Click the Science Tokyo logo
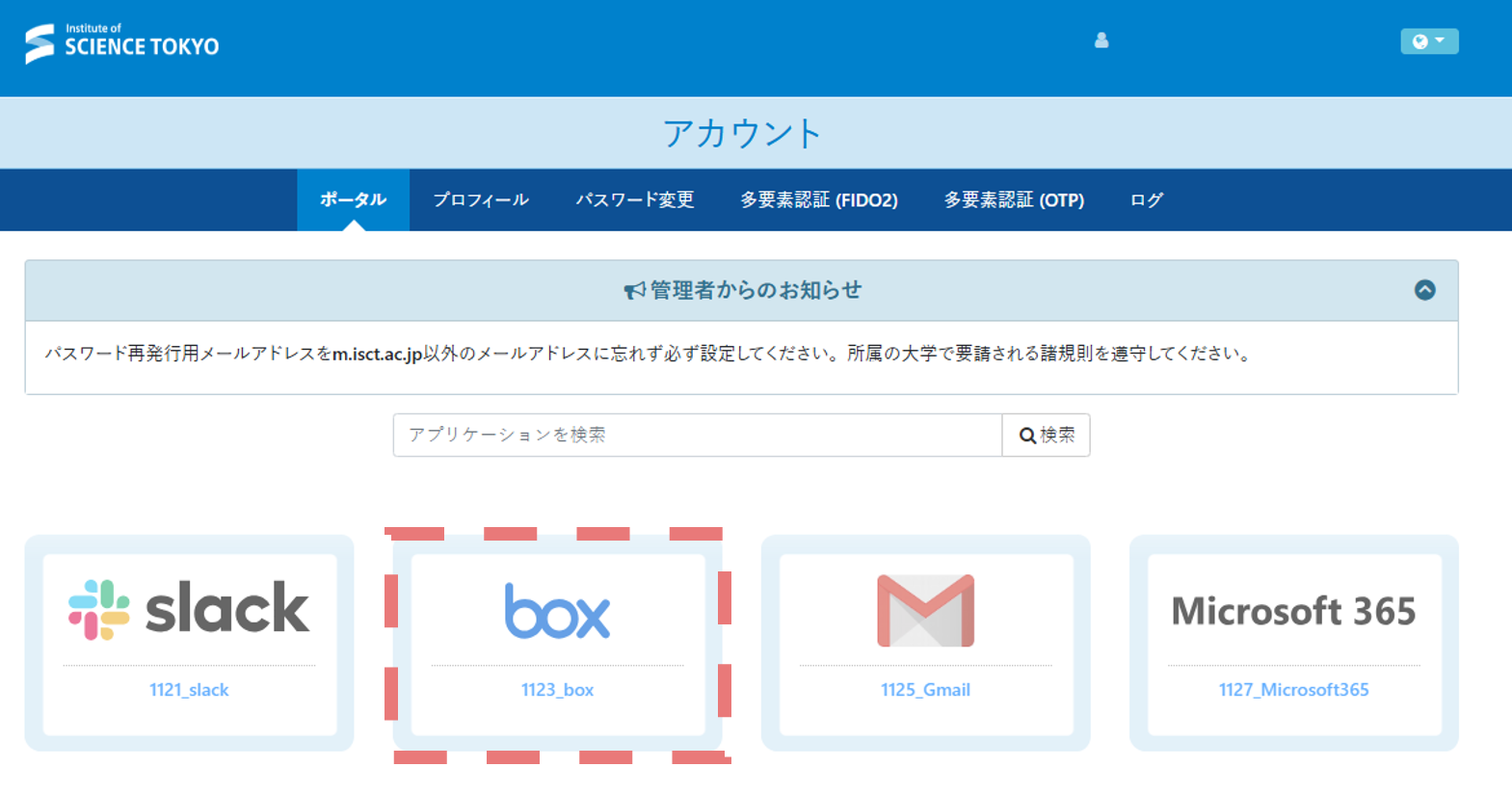 point(122,43)
